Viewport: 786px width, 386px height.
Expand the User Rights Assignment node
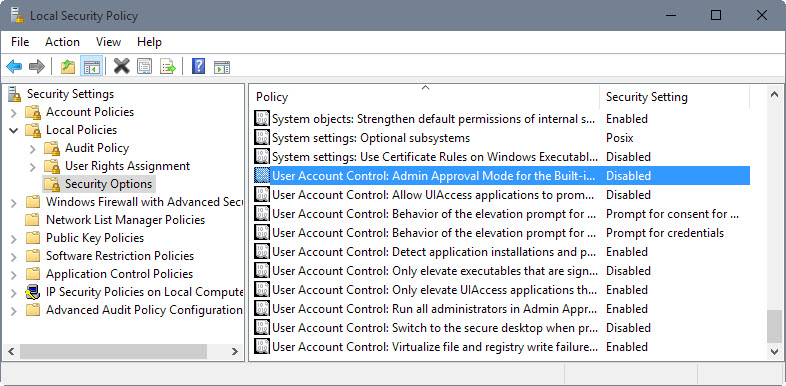[33, 166]
